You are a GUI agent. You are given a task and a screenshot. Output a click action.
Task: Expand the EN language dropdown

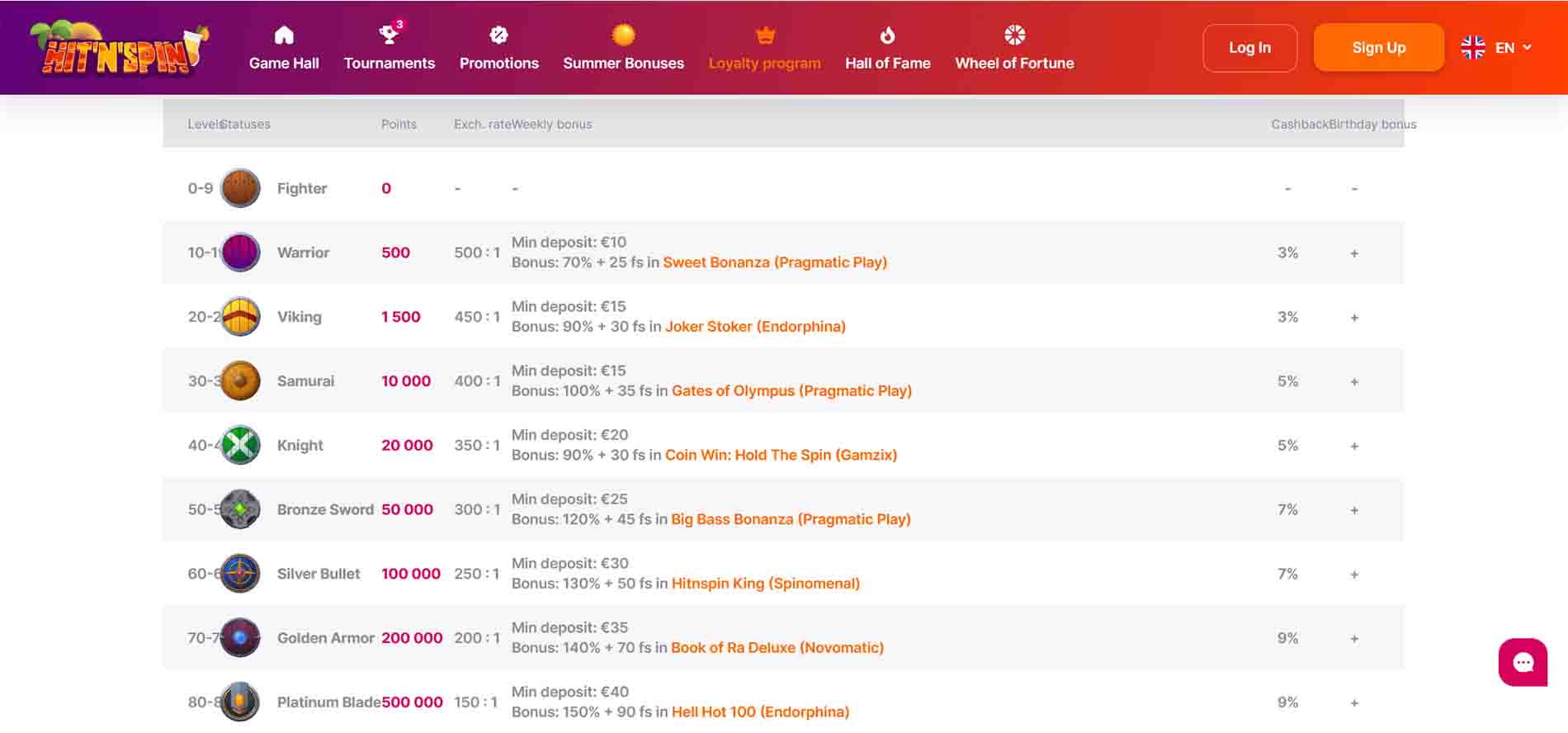tap(1513, 48)
